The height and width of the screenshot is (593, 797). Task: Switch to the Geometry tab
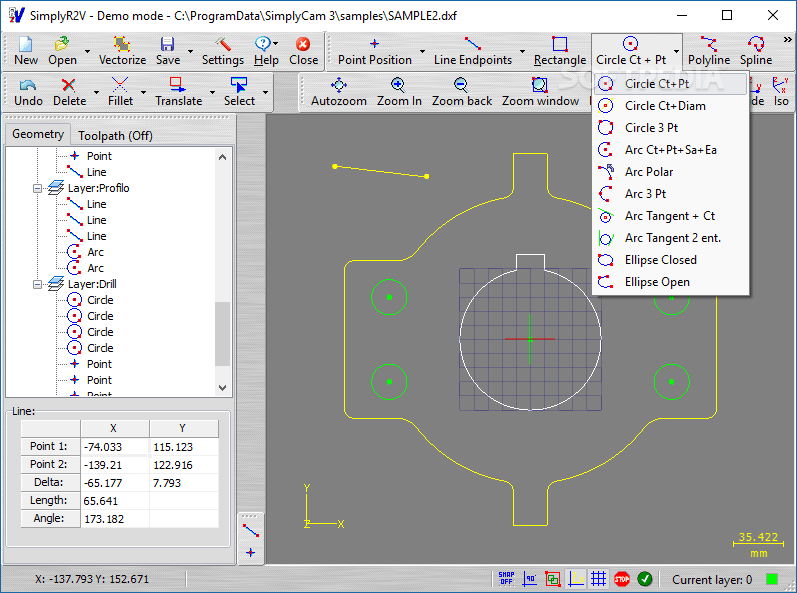tap(38, 134)
